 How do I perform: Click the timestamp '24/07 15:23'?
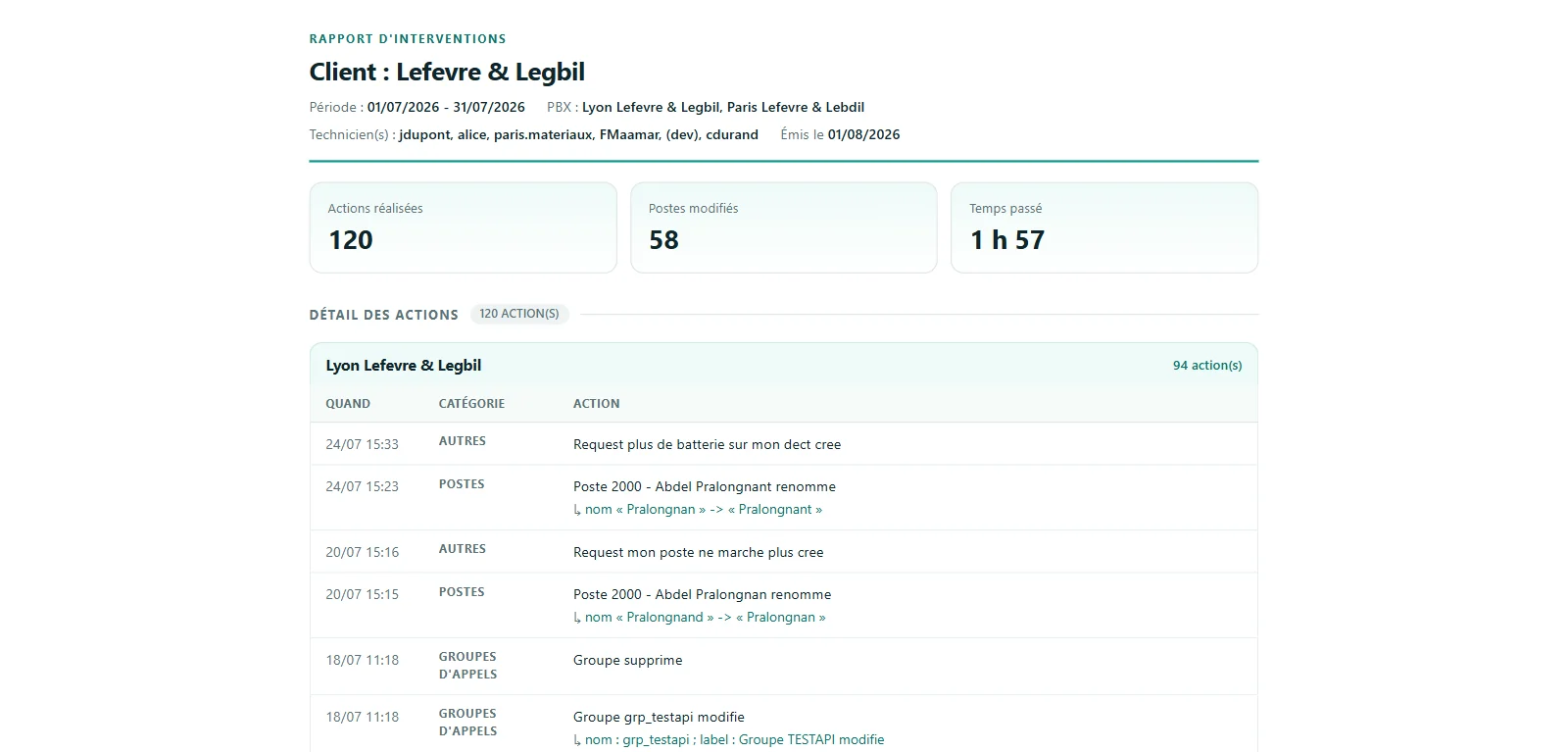click(x=363, y=486)
